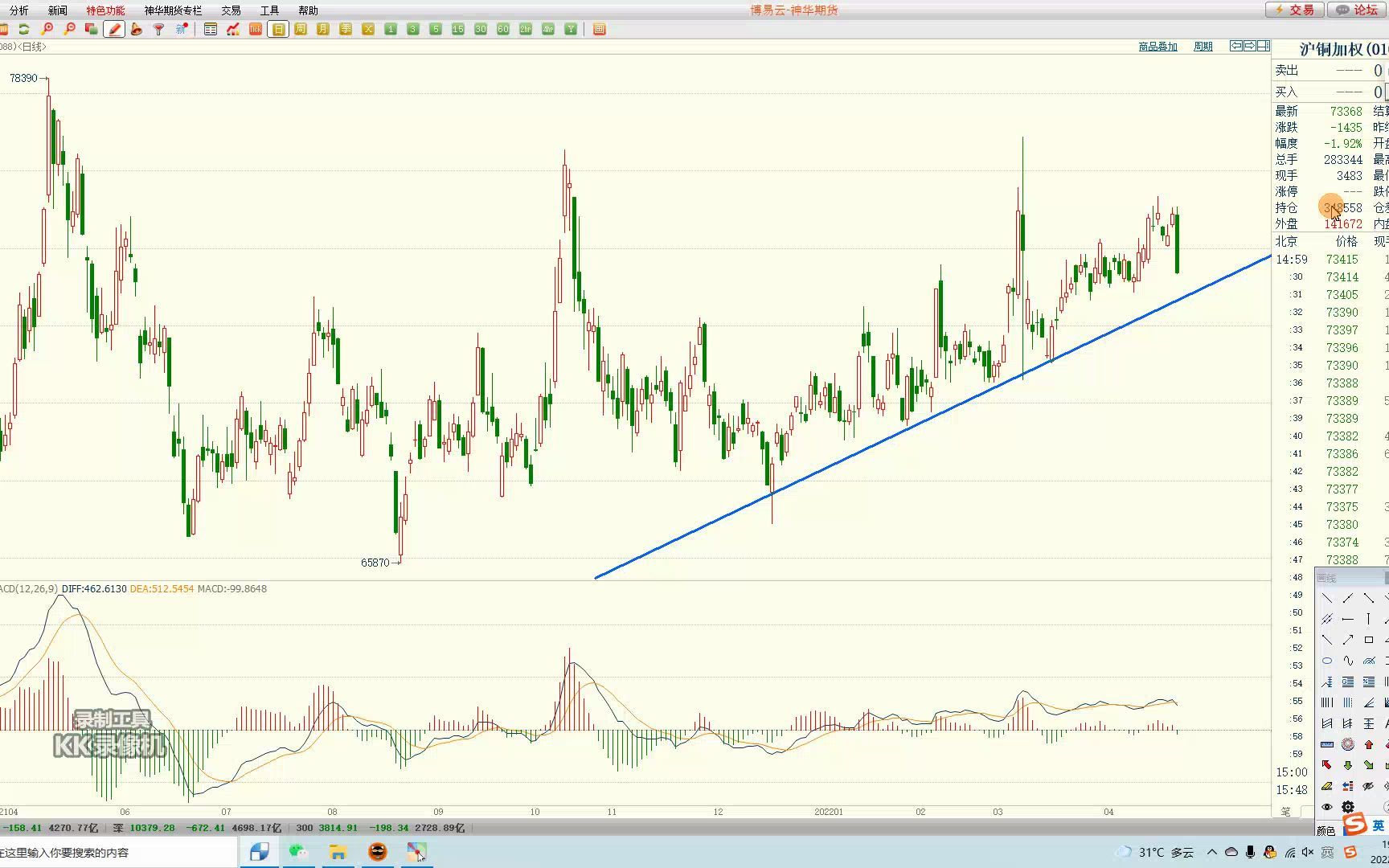Viewport: 1389px width, 868px height.
Task: Select the yearly Y period button
Action: [571, 29]
